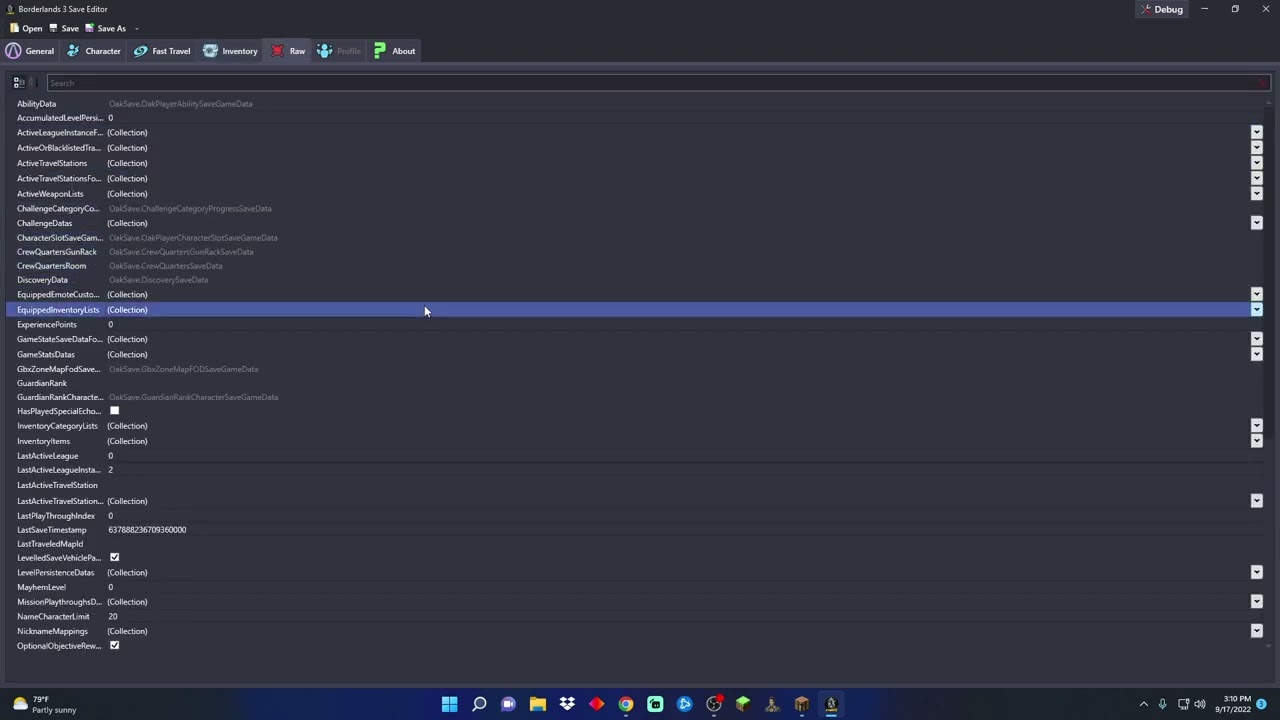
Task: Open the weather widget showing 79°F
Action: click(x=42, y=704)
